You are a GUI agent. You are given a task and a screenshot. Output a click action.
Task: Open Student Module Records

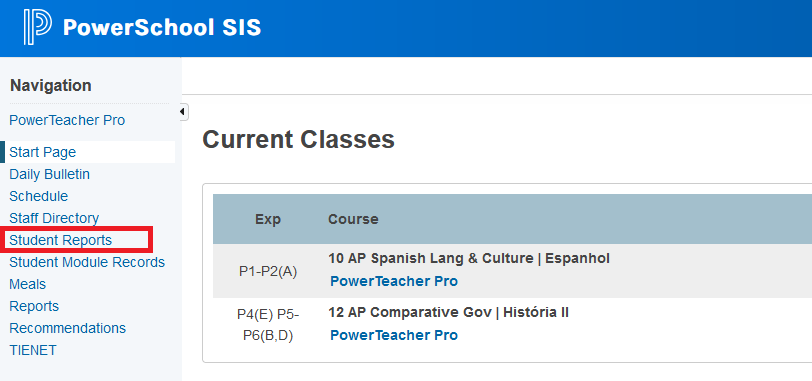pyautogui.click(x=87, y=262)
